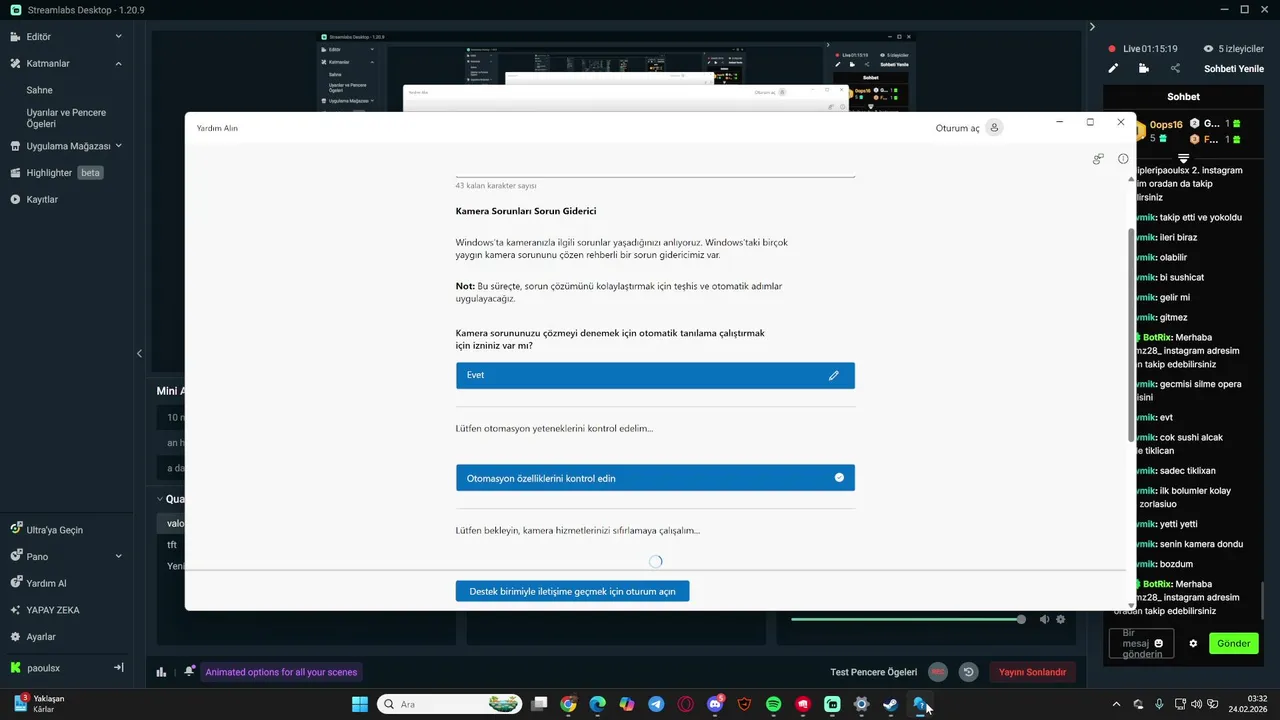Screen dimensions: 1280x720
Task: Open Microsoft Edge from taskbar
Action: point(597,704)
